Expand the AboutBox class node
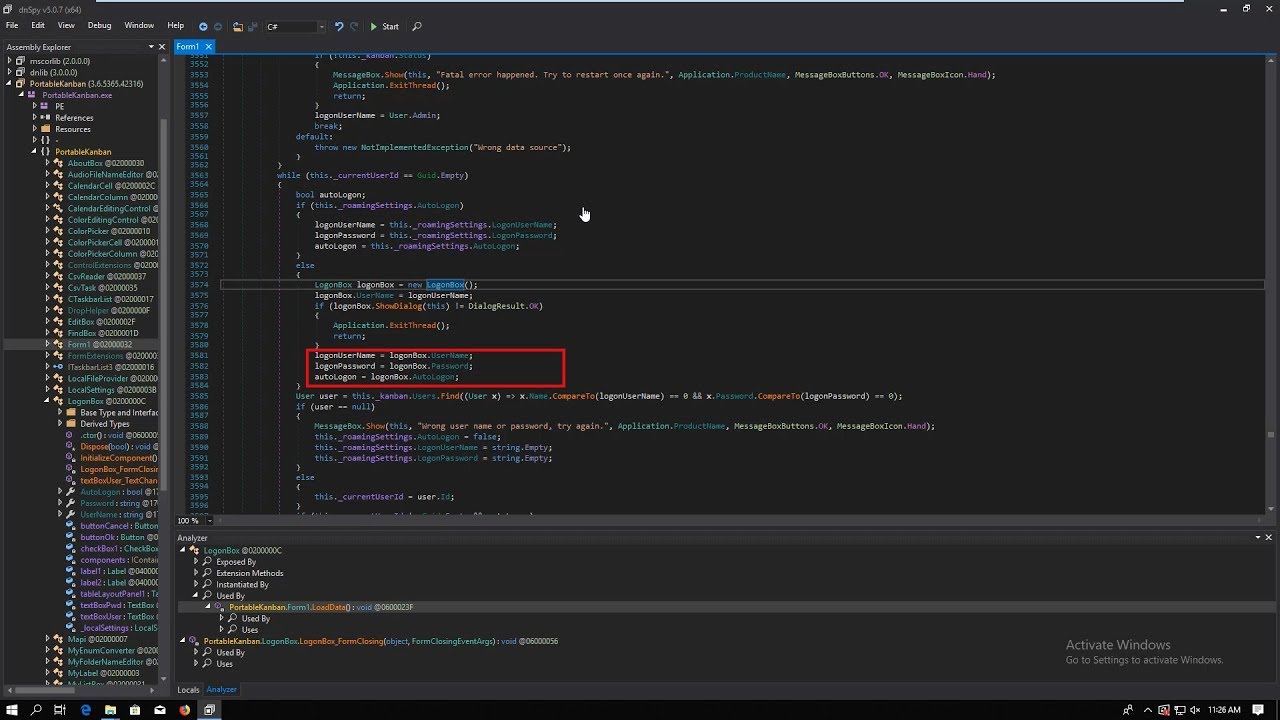 pos(47,163)
